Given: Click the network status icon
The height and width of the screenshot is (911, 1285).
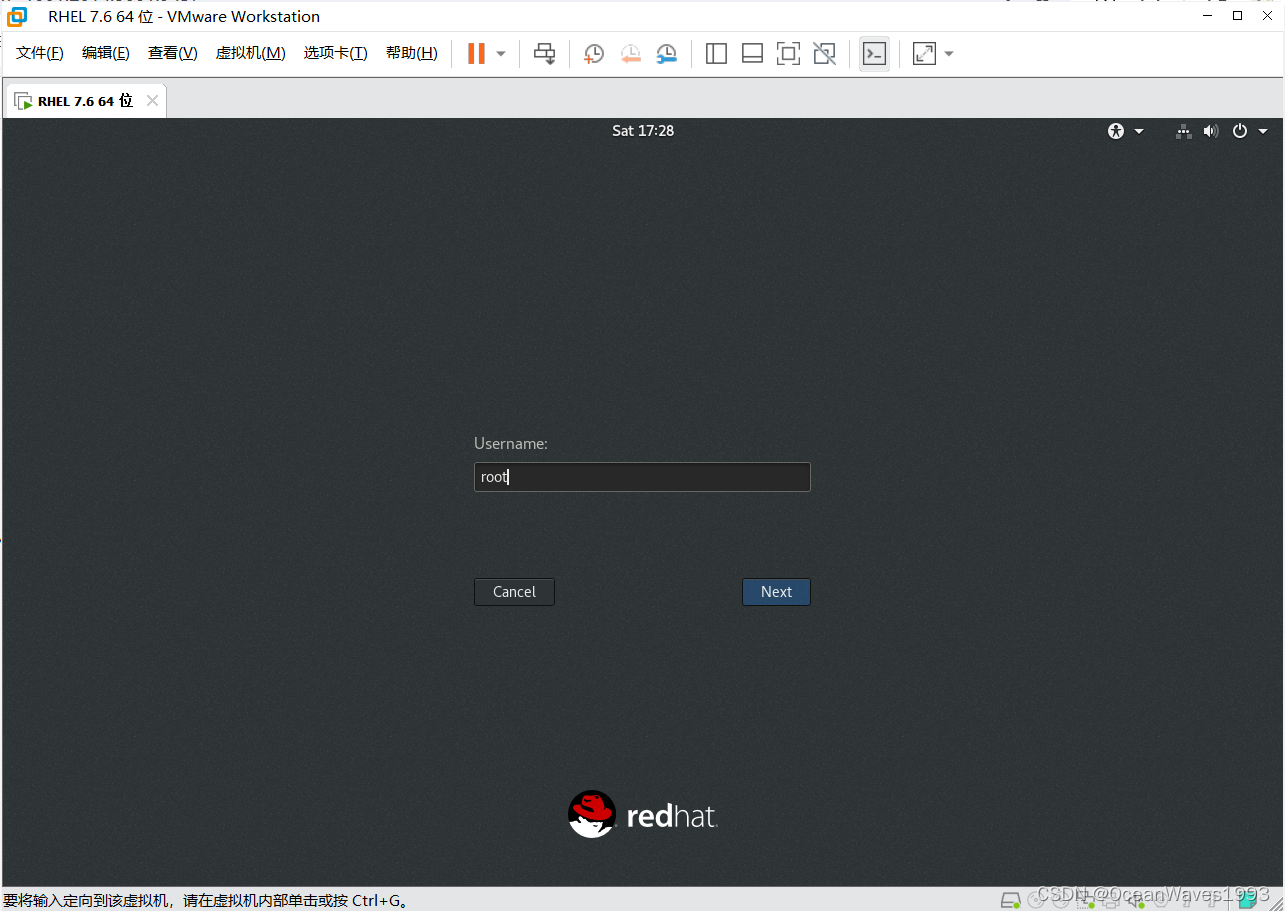Looking at the screenshot, I should (x=1184, y=131).
